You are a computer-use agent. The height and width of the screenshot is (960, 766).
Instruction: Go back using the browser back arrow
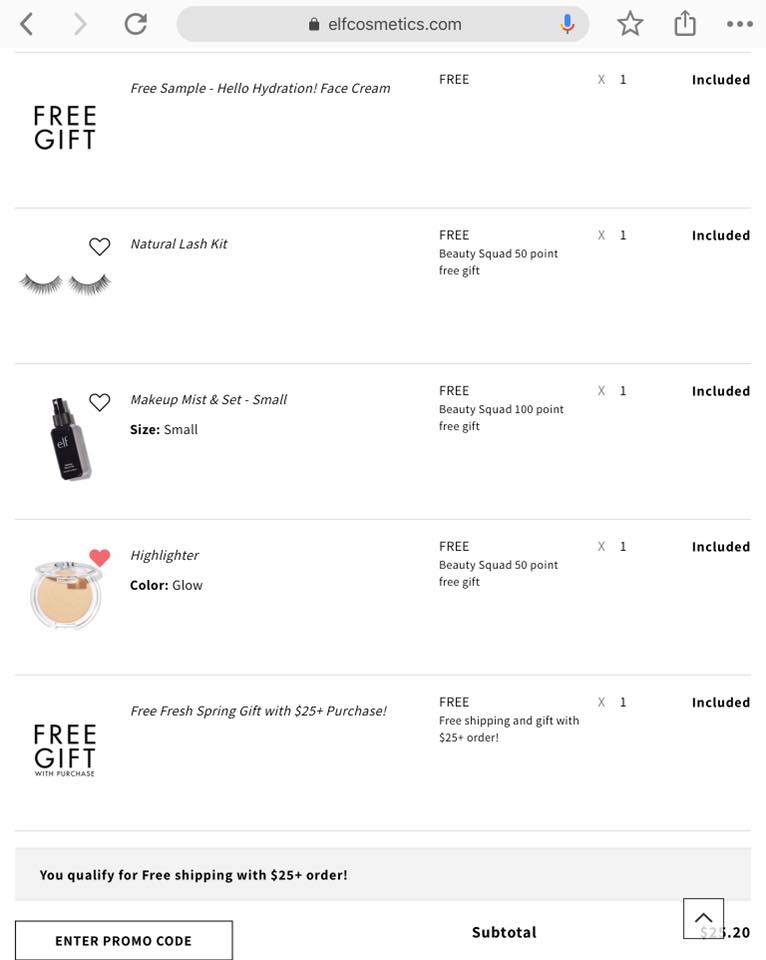tap(26, 24)
